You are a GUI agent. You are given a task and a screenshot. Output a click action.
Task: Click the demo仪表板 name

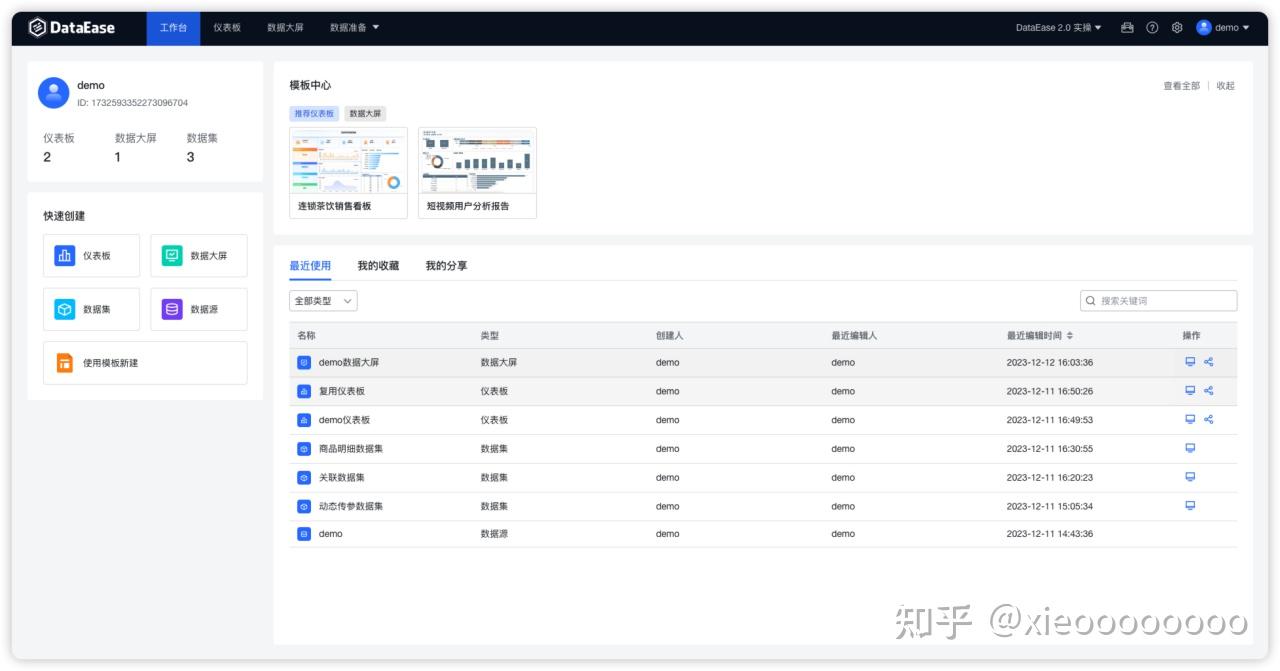point(344,420)
